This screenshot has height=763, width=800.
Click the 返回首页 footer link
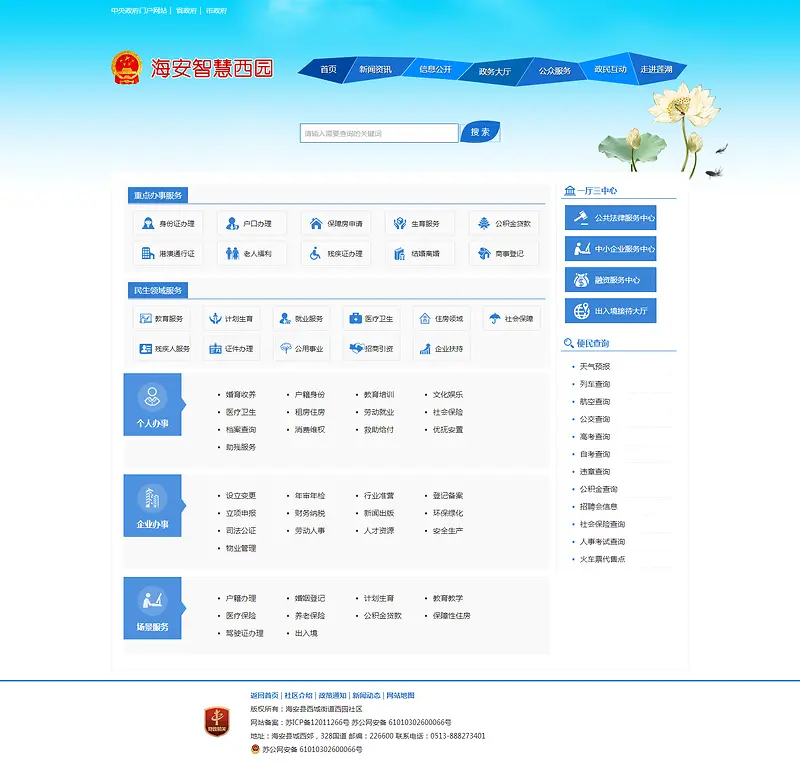tap(264, 695)
